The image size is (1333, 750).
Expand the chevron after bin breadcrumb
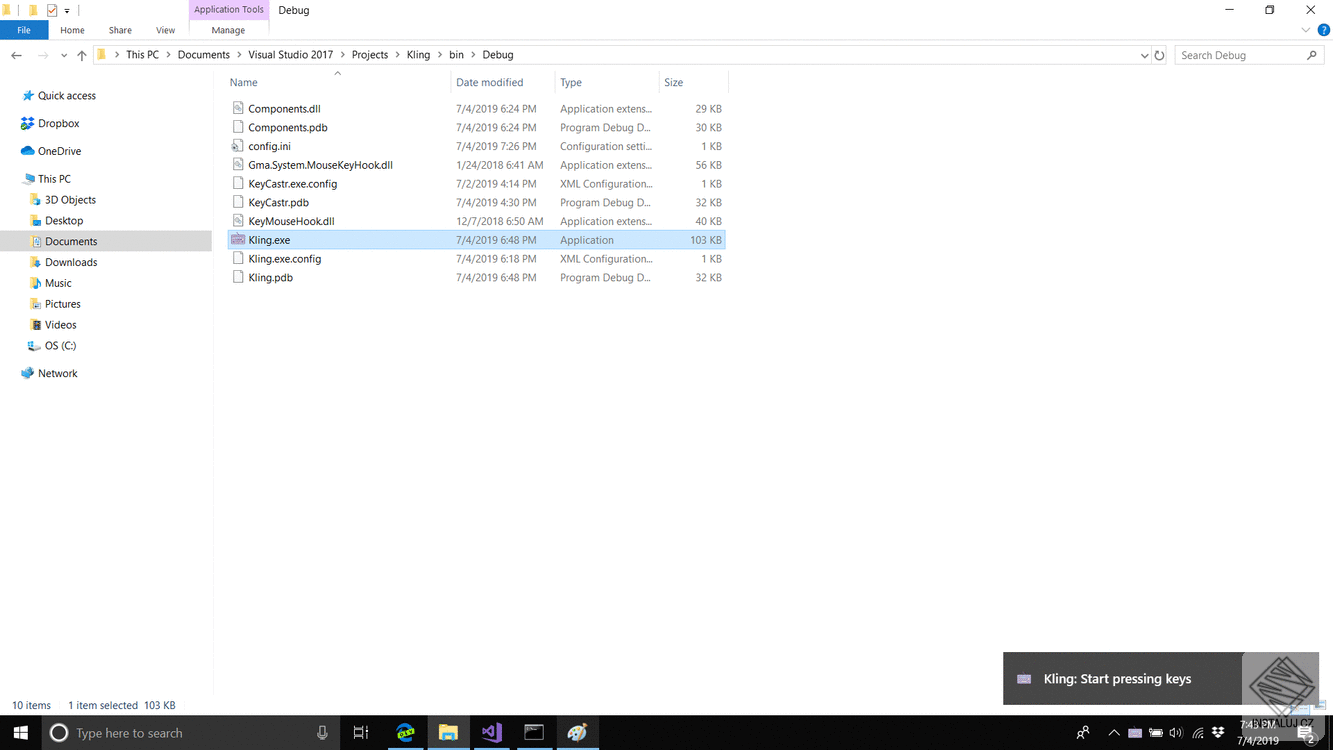[473, 55]
